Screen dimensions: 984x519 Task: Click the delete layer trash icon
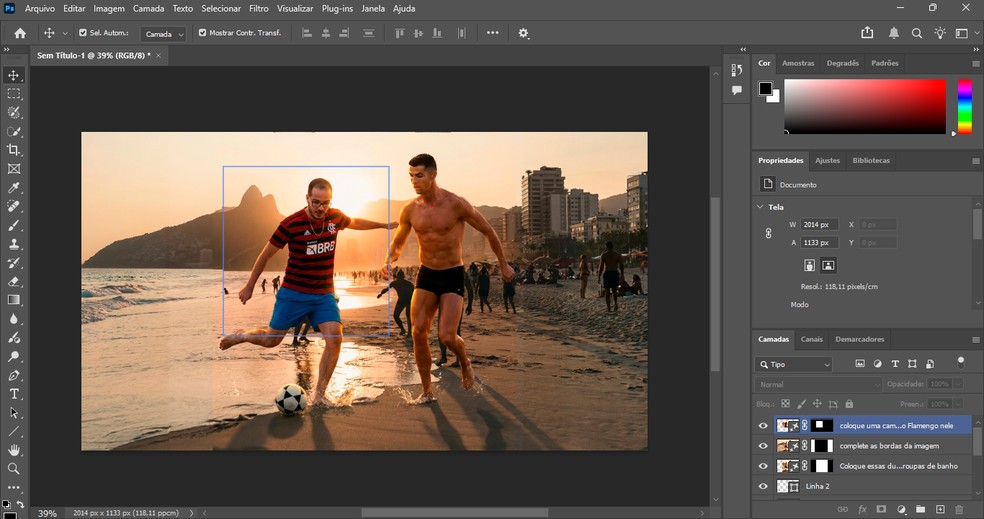click(959, 509)
